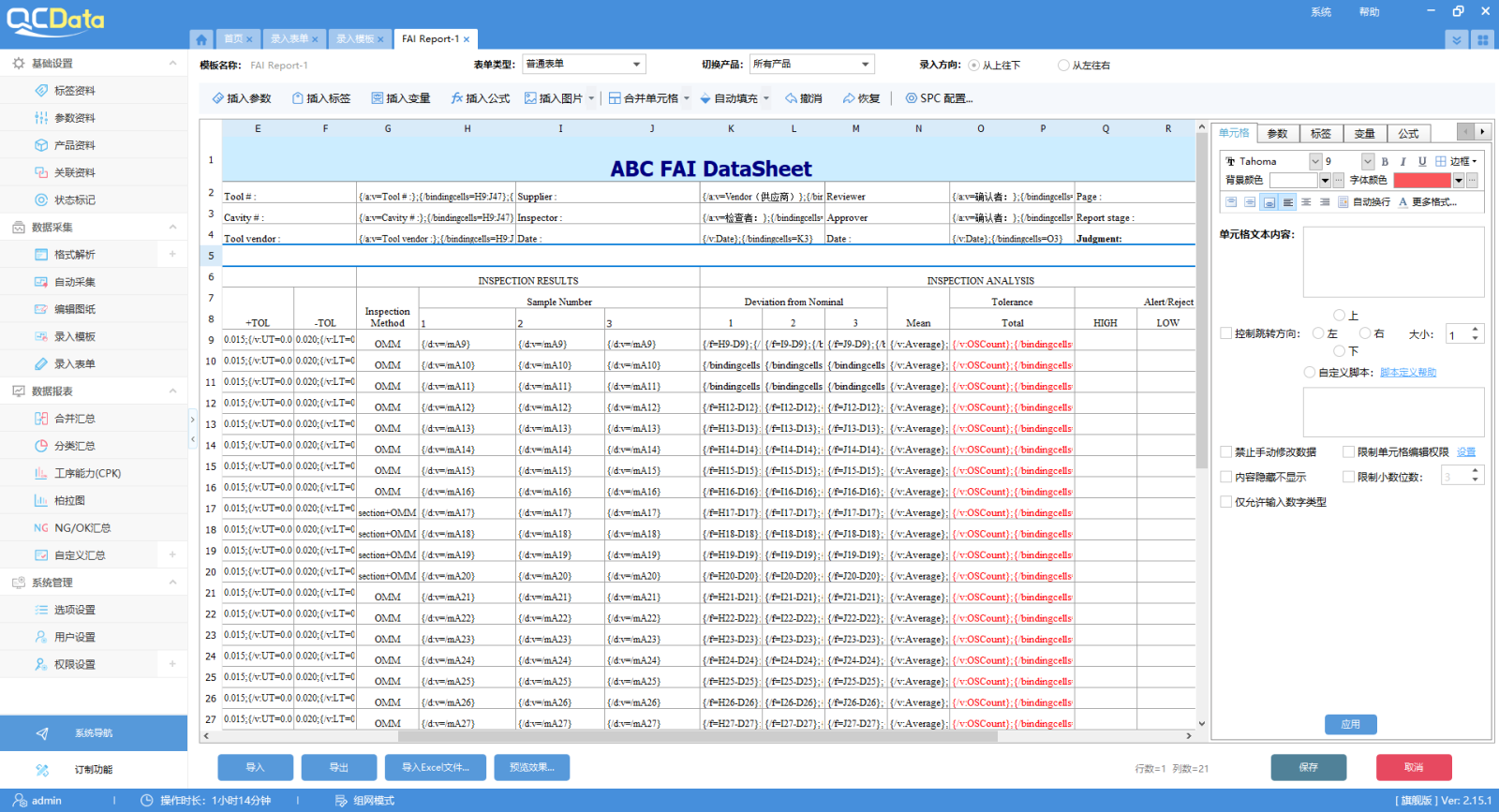Align cell text right
Image resolution: width=1499 pixels, height=812 pixels.
coord(1325,202)
